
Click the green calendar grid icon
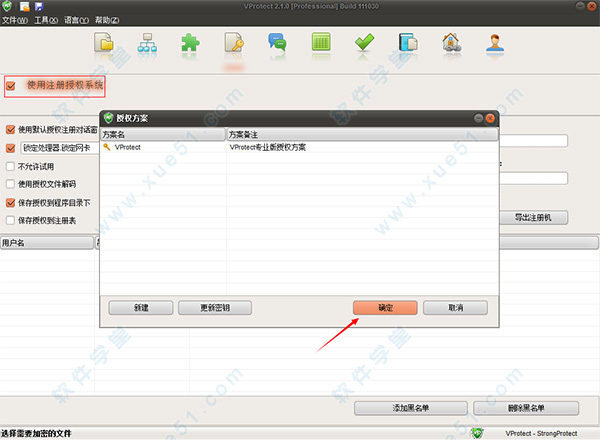coord(321,42)
